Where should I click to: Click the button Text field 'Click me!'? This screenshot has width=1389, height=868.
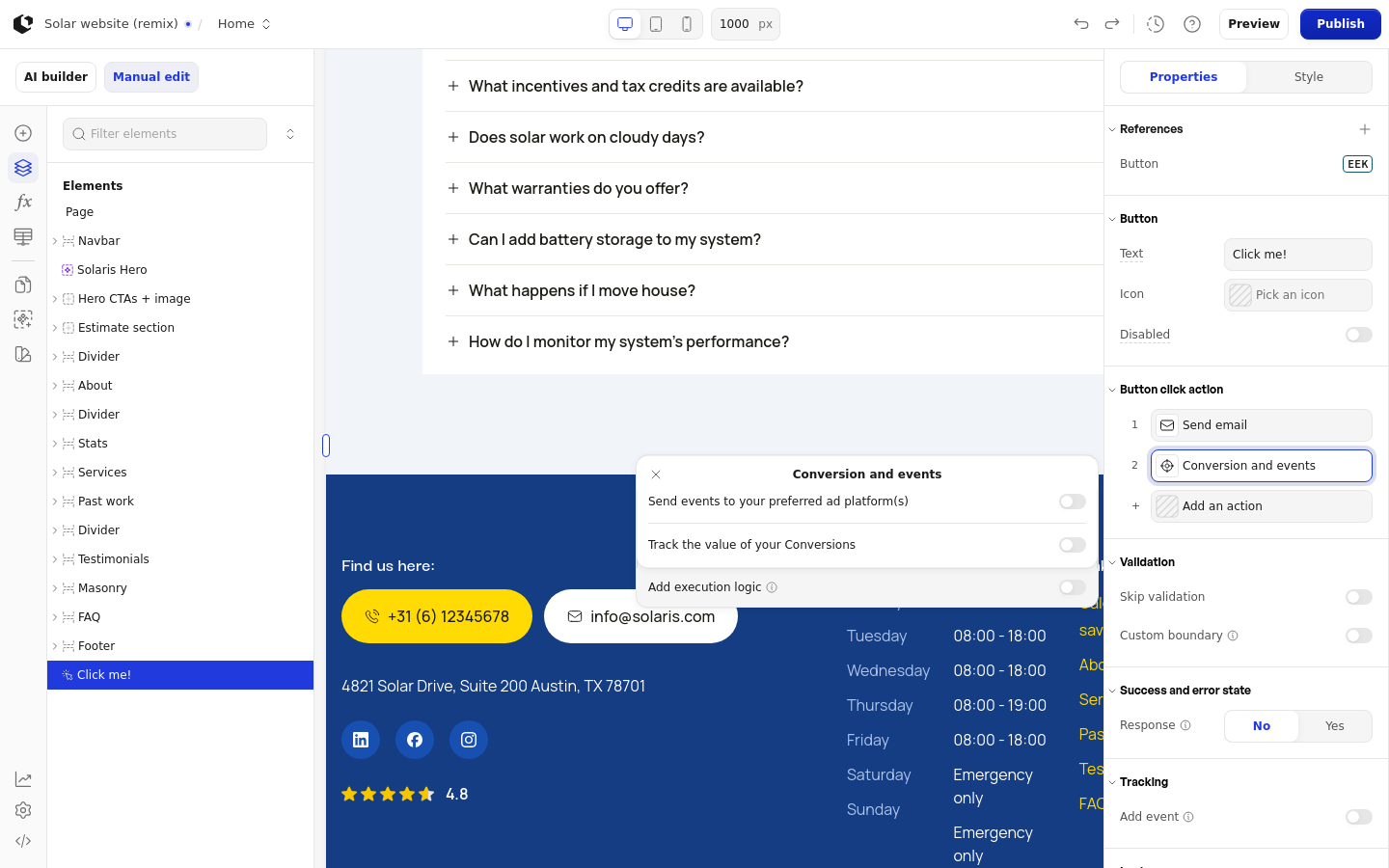[x=1298, y=255]
